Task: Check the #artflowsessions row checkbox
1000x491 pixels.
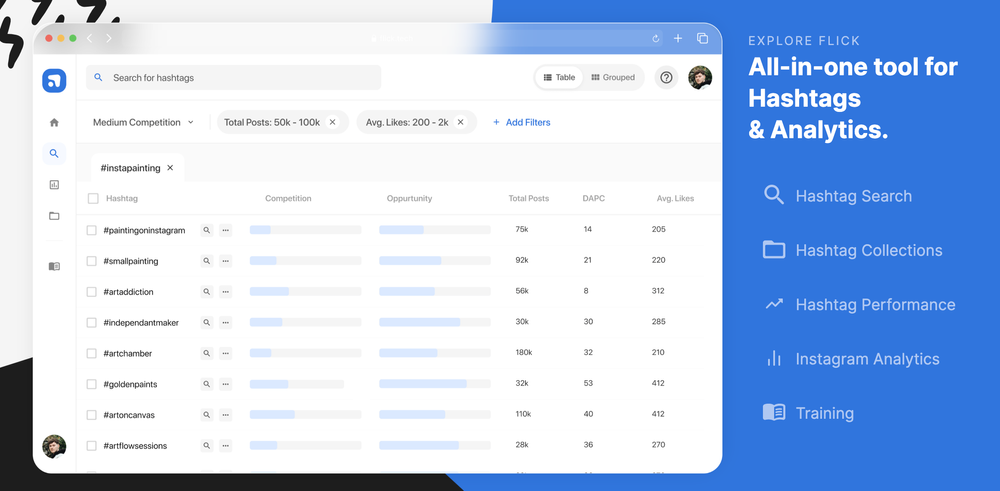Action: (91, 446)
